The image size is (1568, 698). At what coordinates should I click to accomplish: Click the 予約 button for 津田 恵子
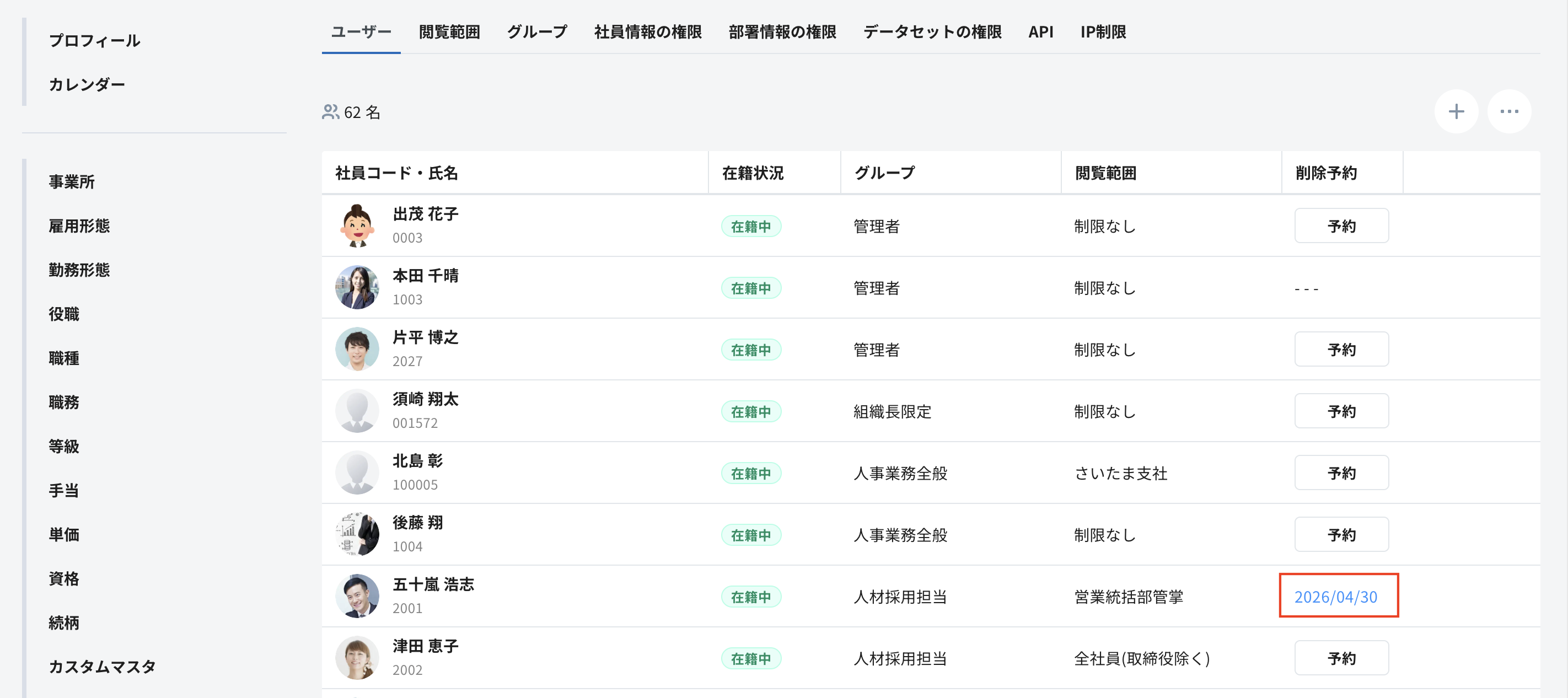1341,658
